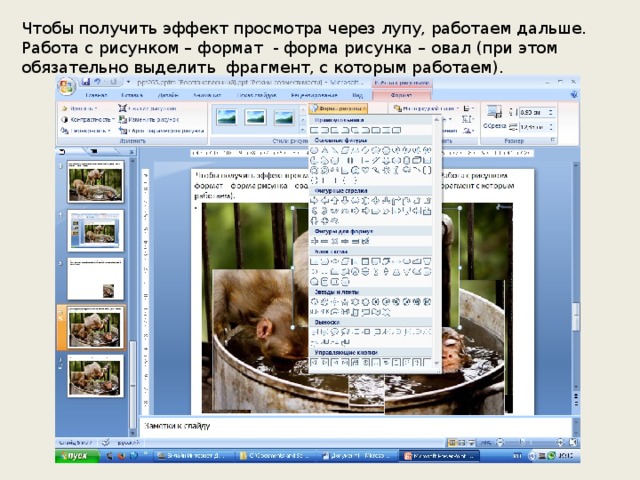Choose the heart shape in basic shapes
Image resolution: width=640 pixels, height=480 pixels.
pos(365,170)
